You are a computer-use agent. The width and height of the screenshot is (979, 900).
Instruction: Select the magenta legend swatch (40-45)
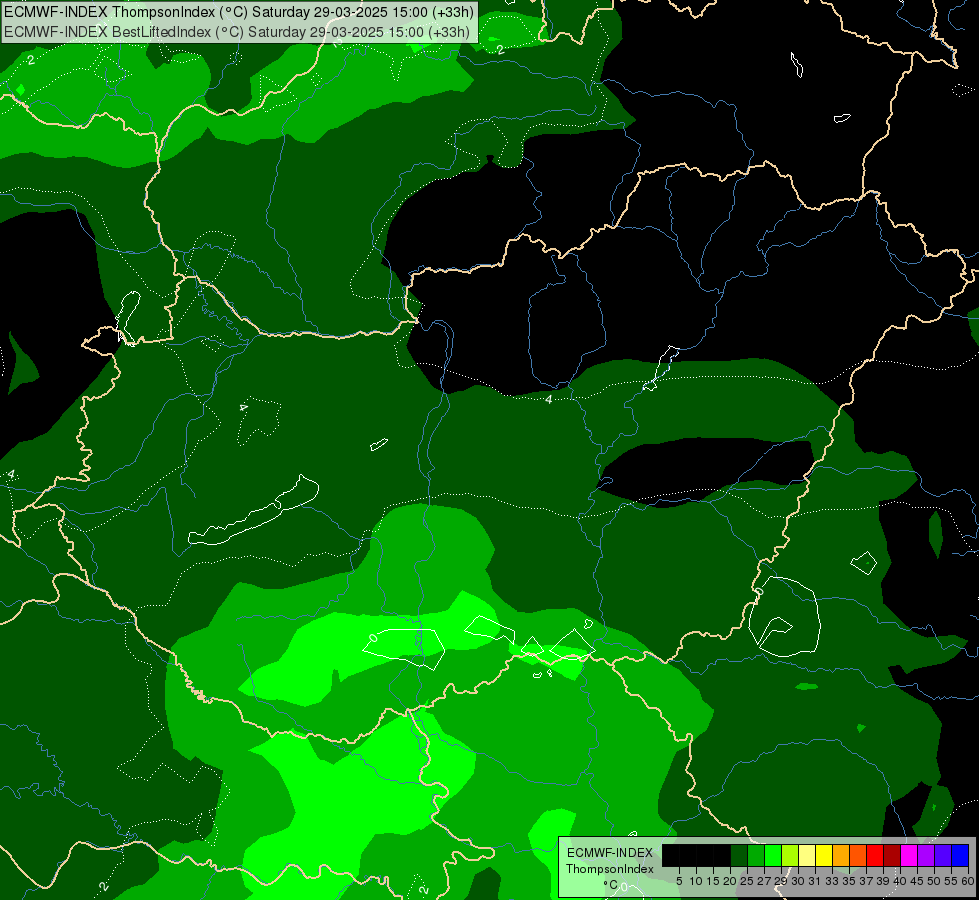(909, 855)
